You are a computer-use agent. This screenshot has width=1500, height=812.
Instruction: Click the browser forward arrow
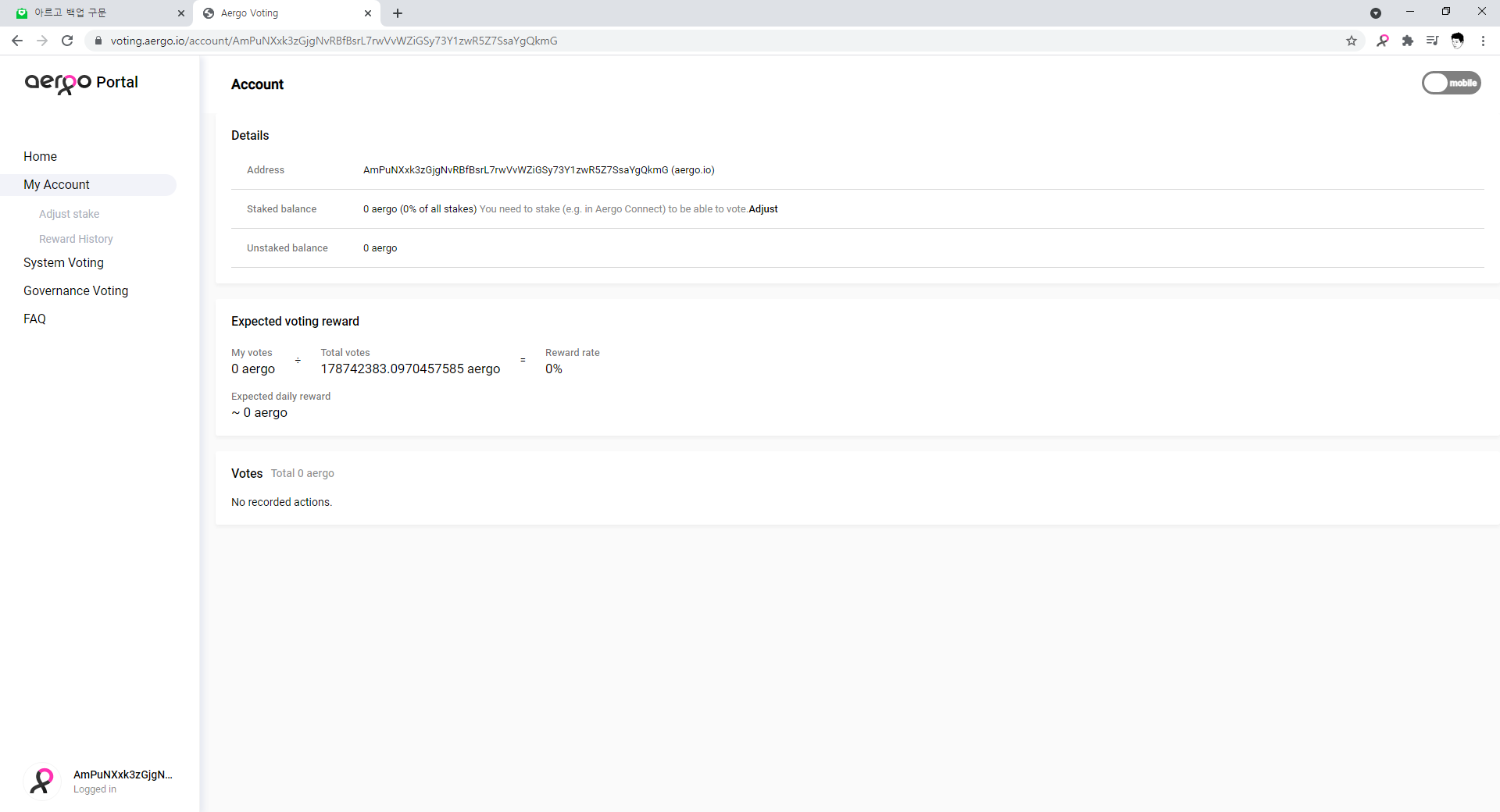point(42,41)
